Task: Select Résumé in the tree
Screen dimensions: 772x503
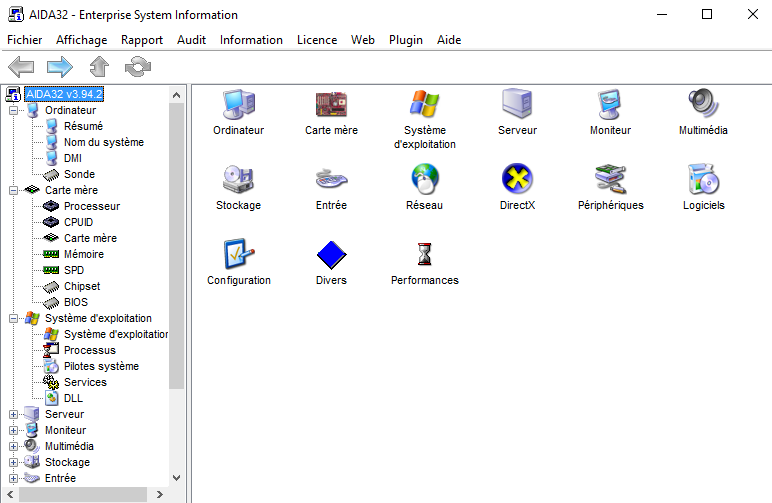Action: (x=83, y=126)
